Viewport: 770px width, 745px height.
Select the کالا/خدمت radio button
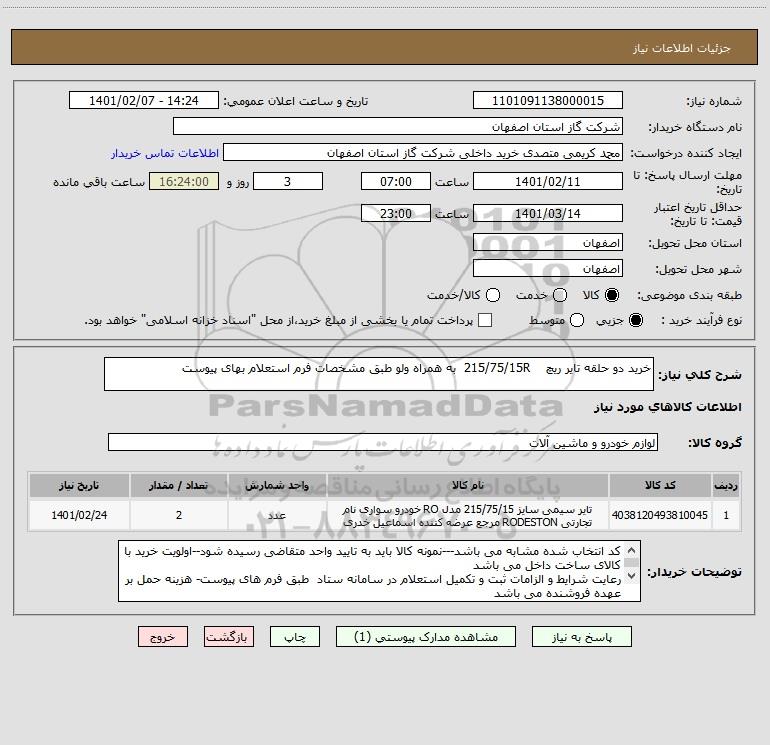click(x=493, y=295)
